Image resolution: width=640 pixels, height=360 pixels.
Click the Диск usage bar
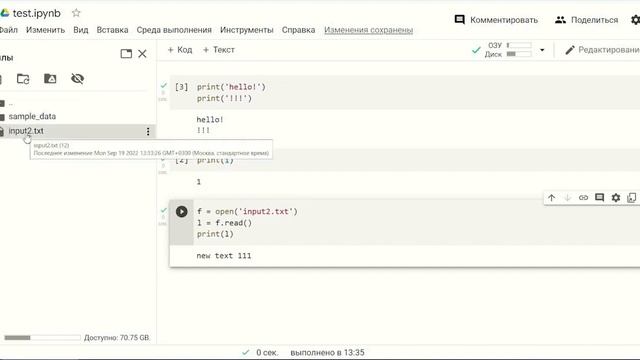[x=519, y=54]
